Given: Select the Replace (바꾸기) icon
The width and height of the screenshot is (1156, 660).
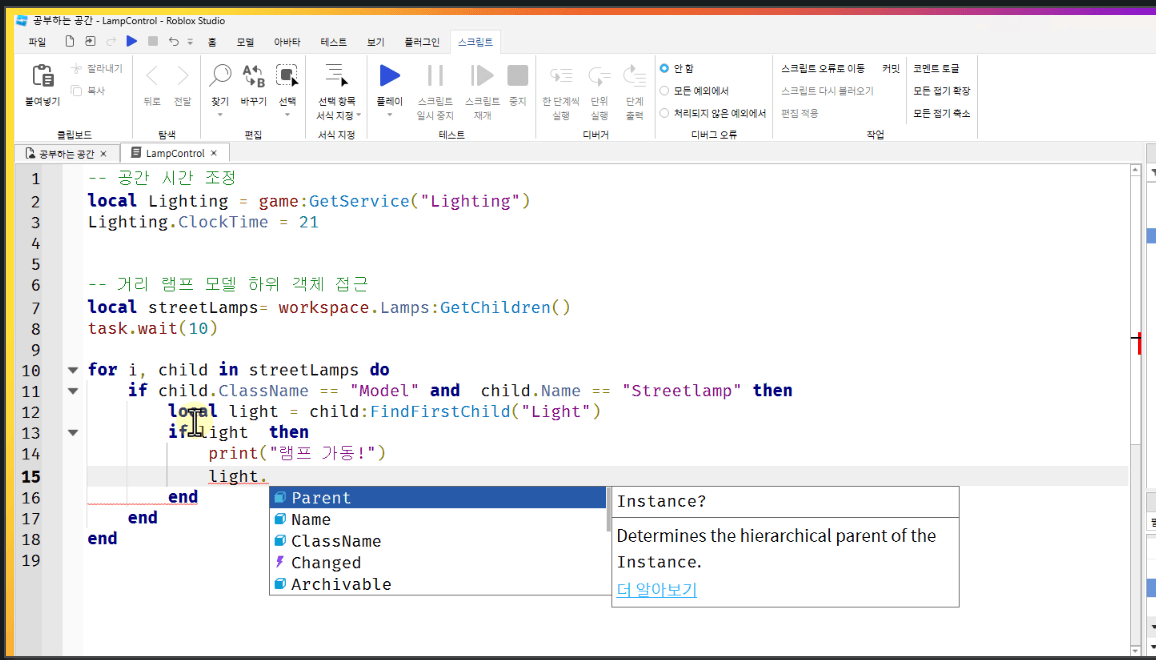Looking at the screenshot, I should pyautogui.click(x=253, y=76).
